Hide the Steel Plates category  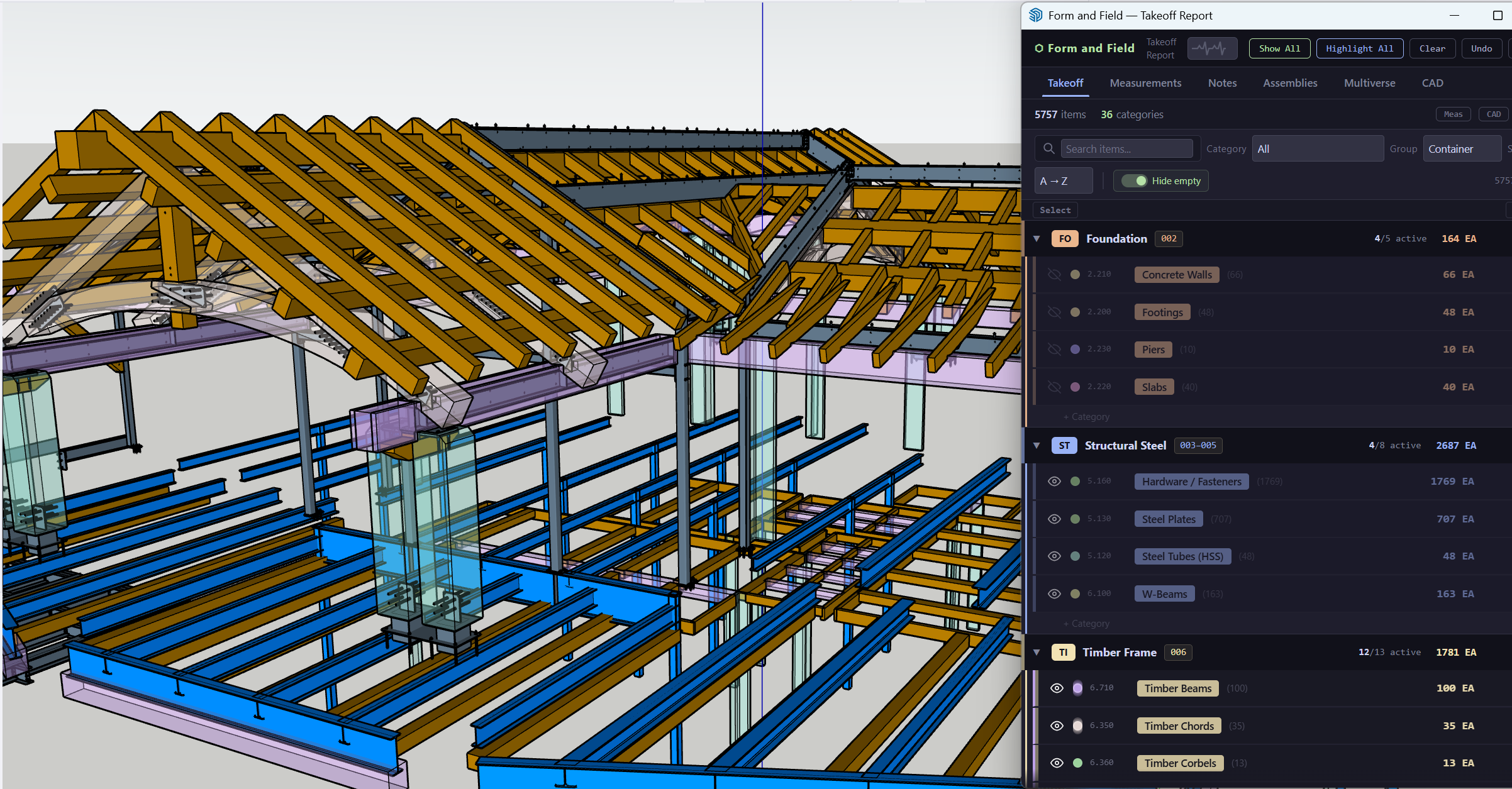1054,519
